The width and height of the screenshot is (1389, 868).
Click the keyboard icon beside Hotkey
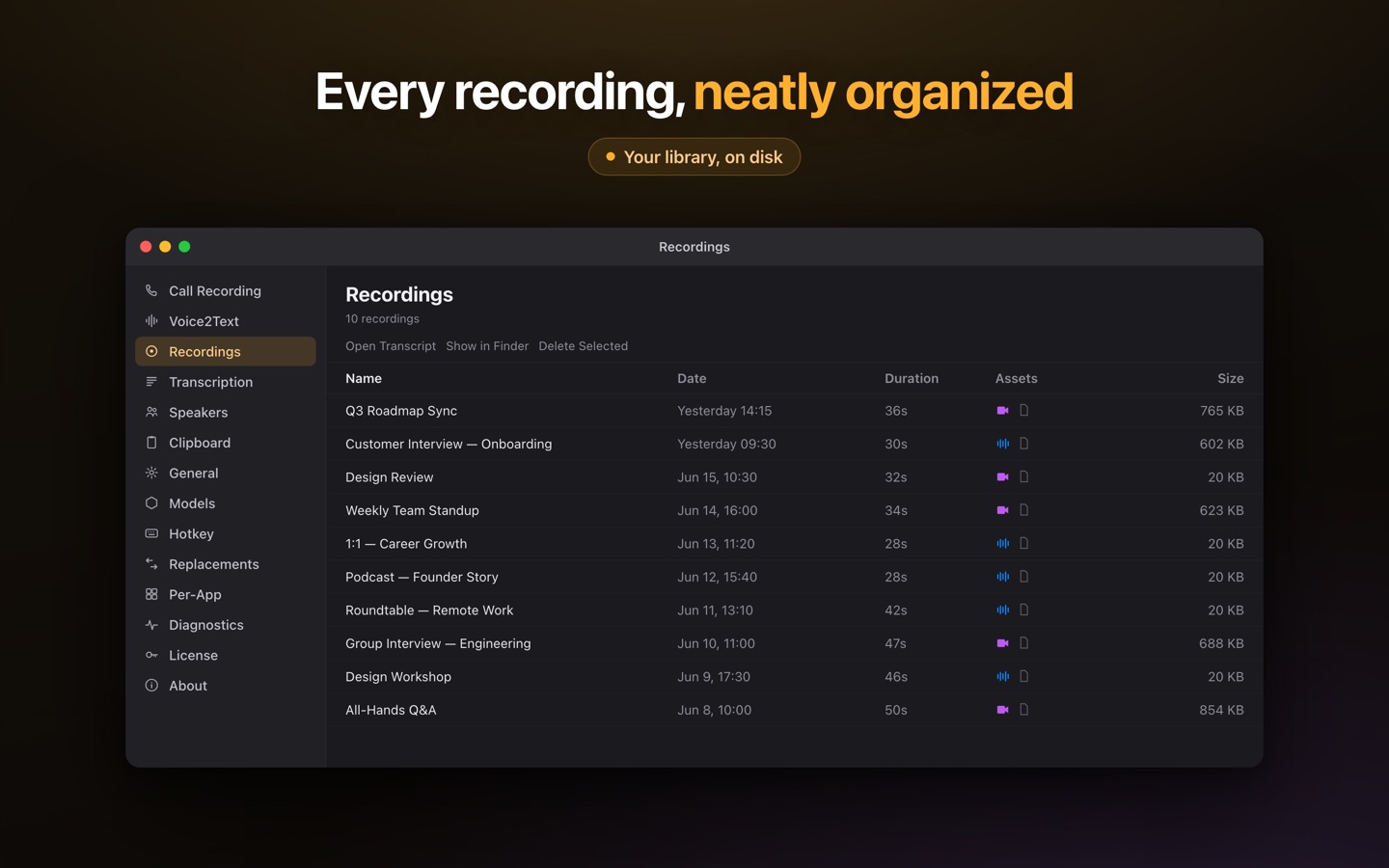click(151, 533)
